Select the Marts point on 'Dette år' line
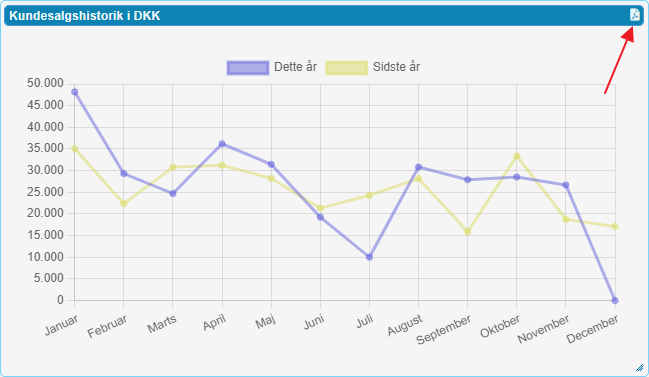This screenshot has height=377, width=649. (173, 193)
